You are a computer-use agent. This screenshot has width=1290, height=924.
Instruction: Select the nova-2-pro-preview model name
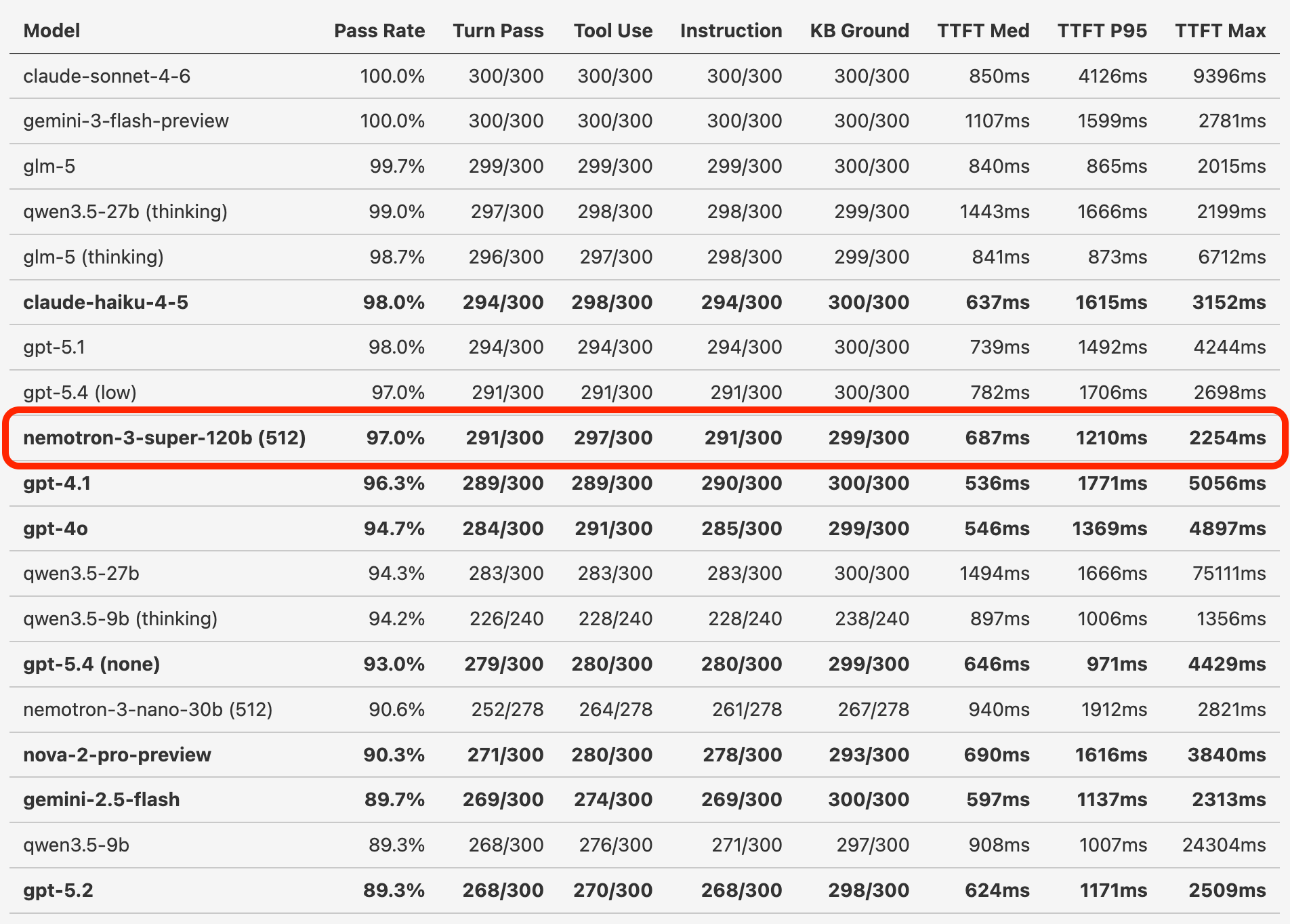tap(117, 755)
